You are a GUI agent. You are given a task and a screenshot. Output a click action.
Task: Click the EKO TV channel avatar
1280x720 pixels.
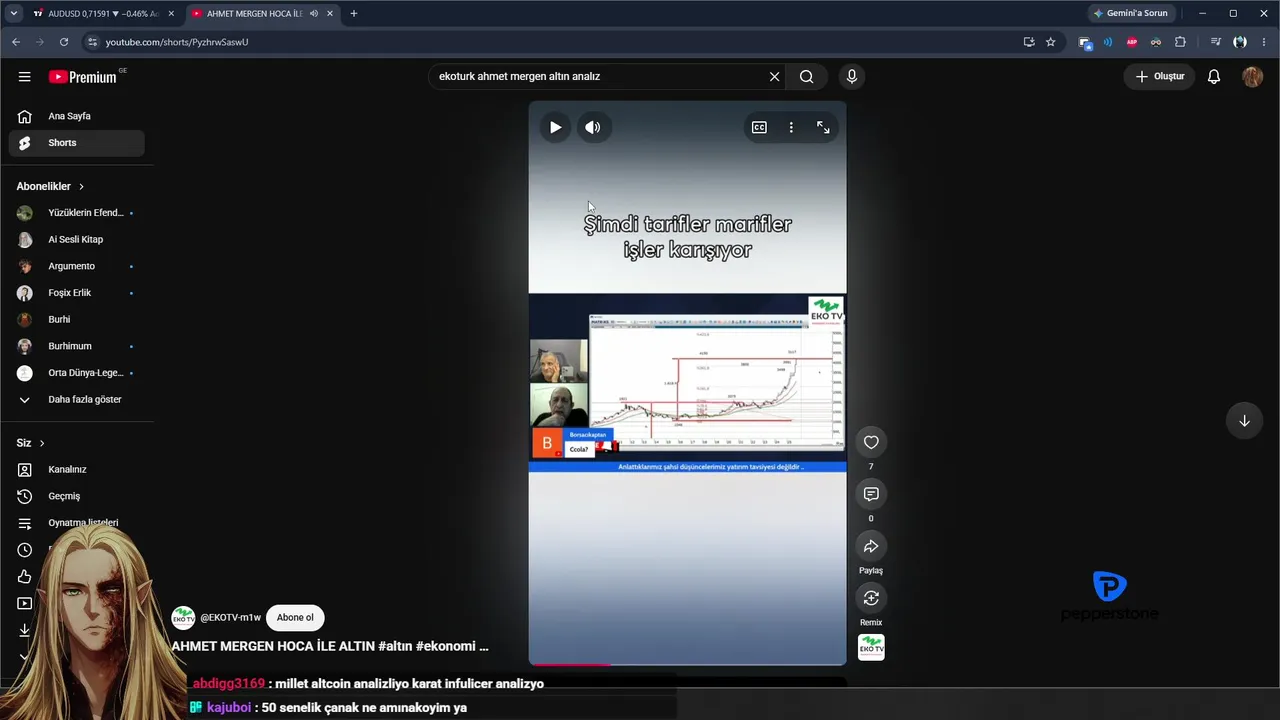pos(183,617)
